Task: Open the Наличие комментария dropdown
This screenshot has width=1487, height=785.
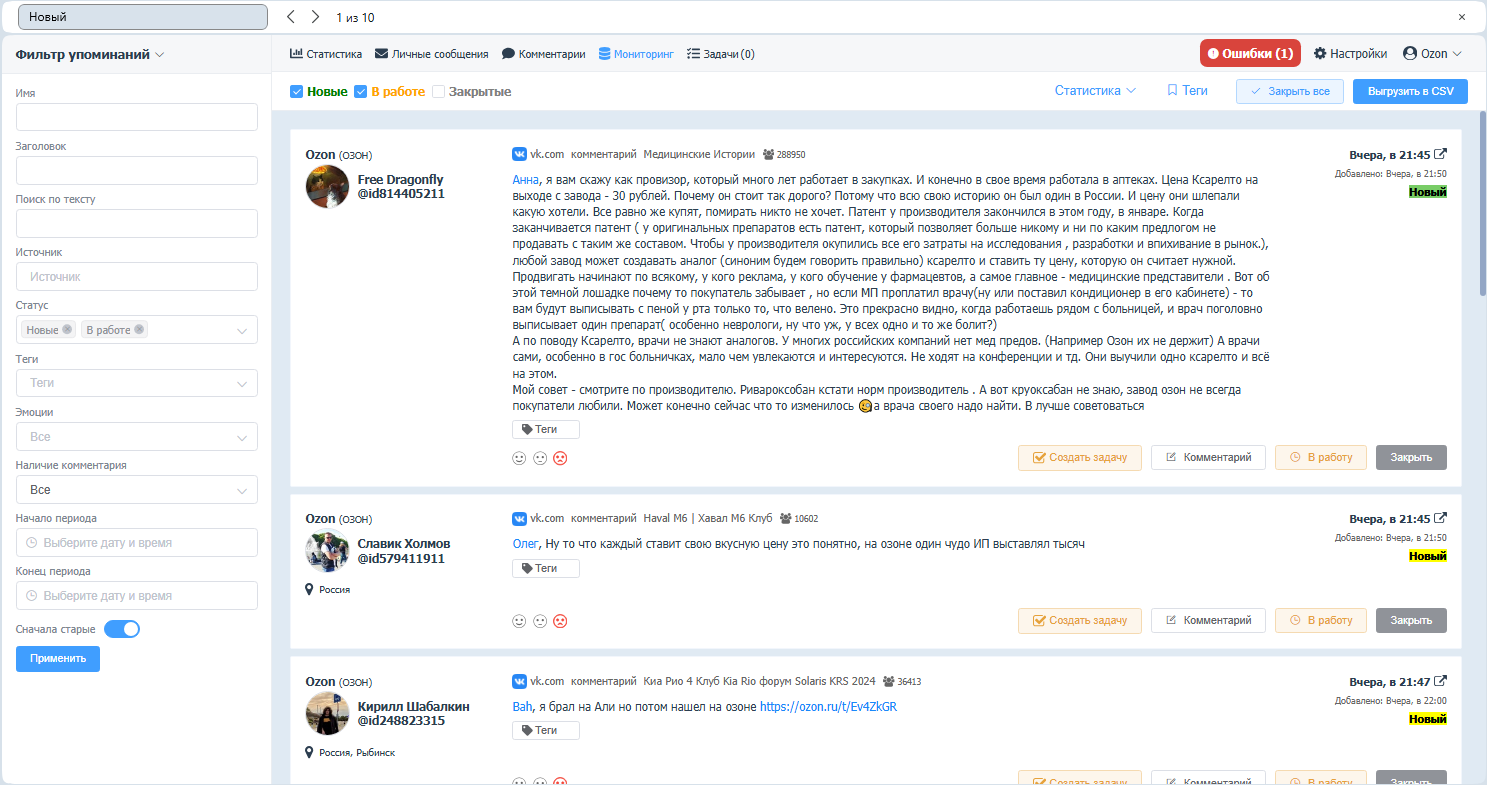Action: 137,490
